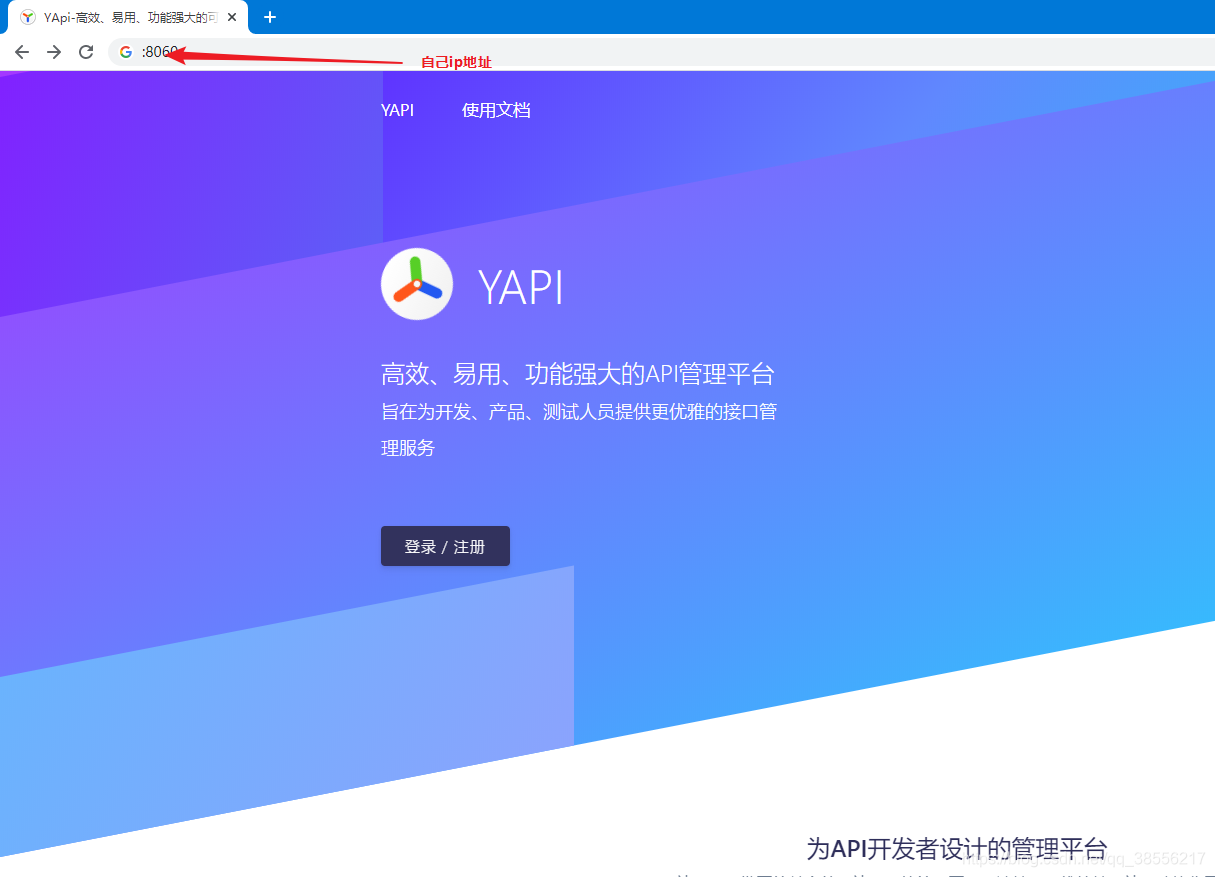
Task: Click the browser back arrow
Action: 21,51
